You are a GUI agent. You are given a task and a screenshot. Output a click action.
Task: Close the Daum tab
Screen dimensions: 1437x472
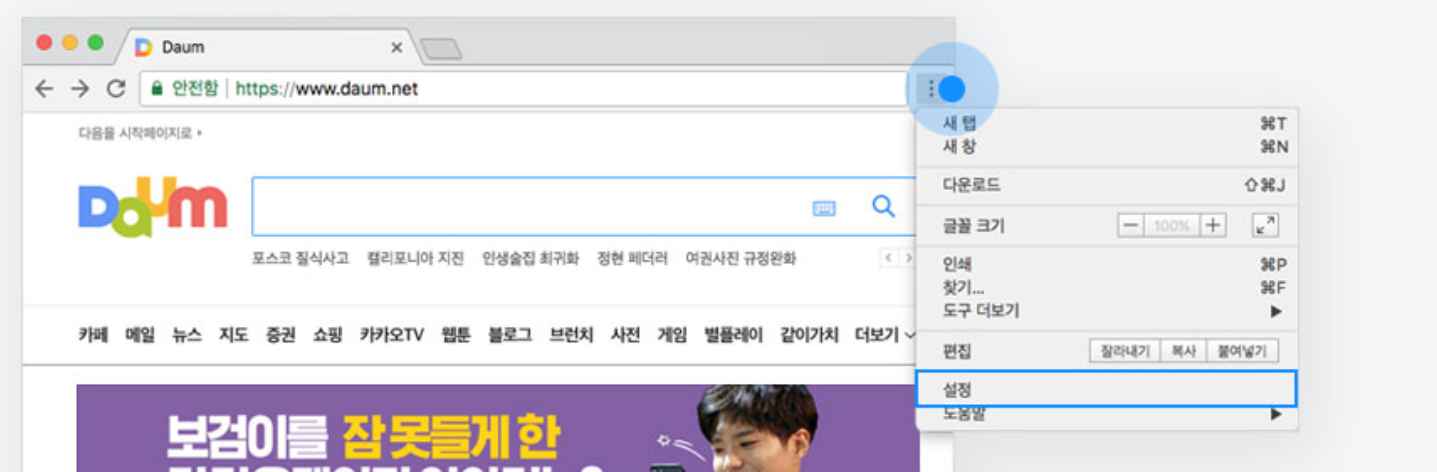point(396,47)
